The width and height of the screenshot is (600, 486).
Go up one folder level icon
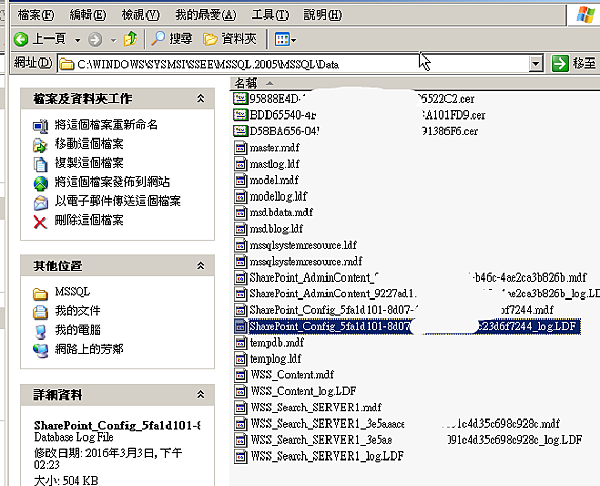click(x=130, y=39)
